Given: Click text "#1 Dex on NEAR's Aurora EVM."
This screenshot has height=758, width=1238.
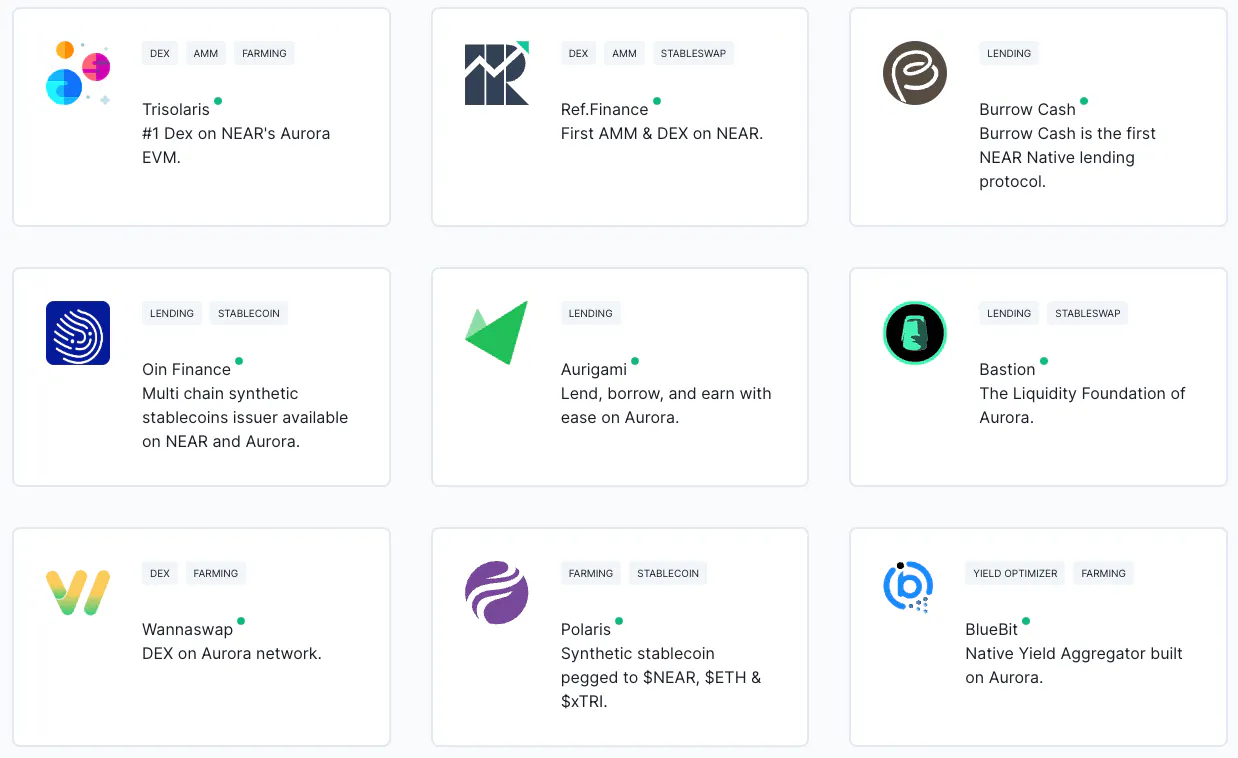Looking at the screenshot, I should 236,146.
